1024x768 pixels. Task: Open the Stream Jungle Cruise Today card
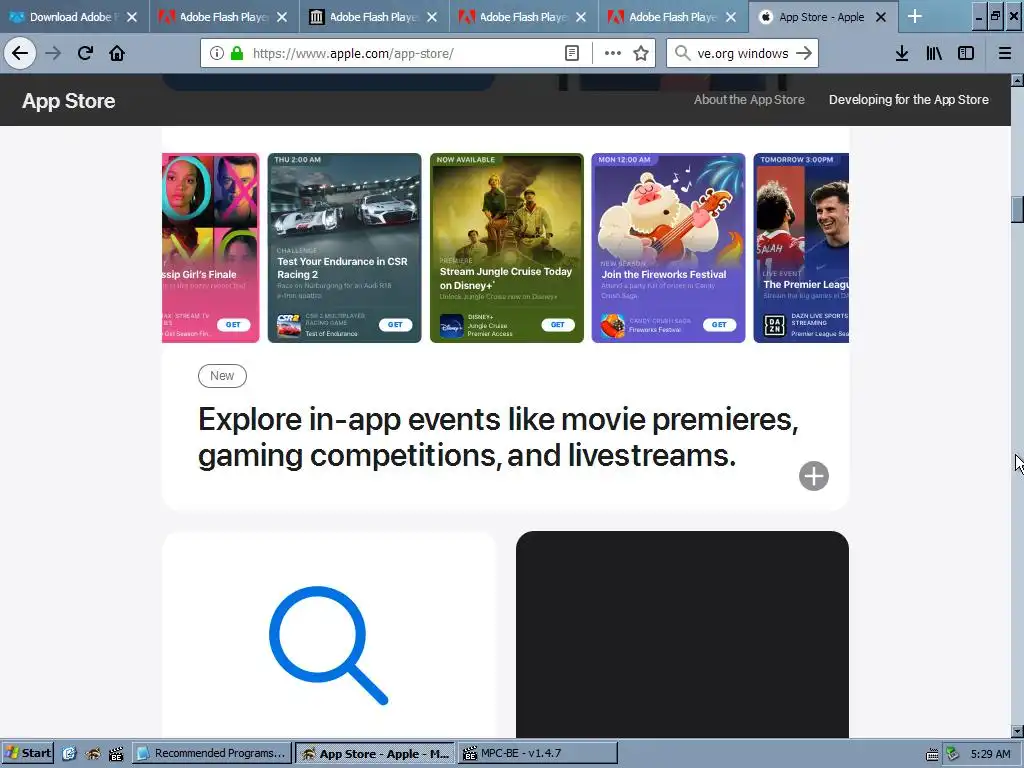507,248
